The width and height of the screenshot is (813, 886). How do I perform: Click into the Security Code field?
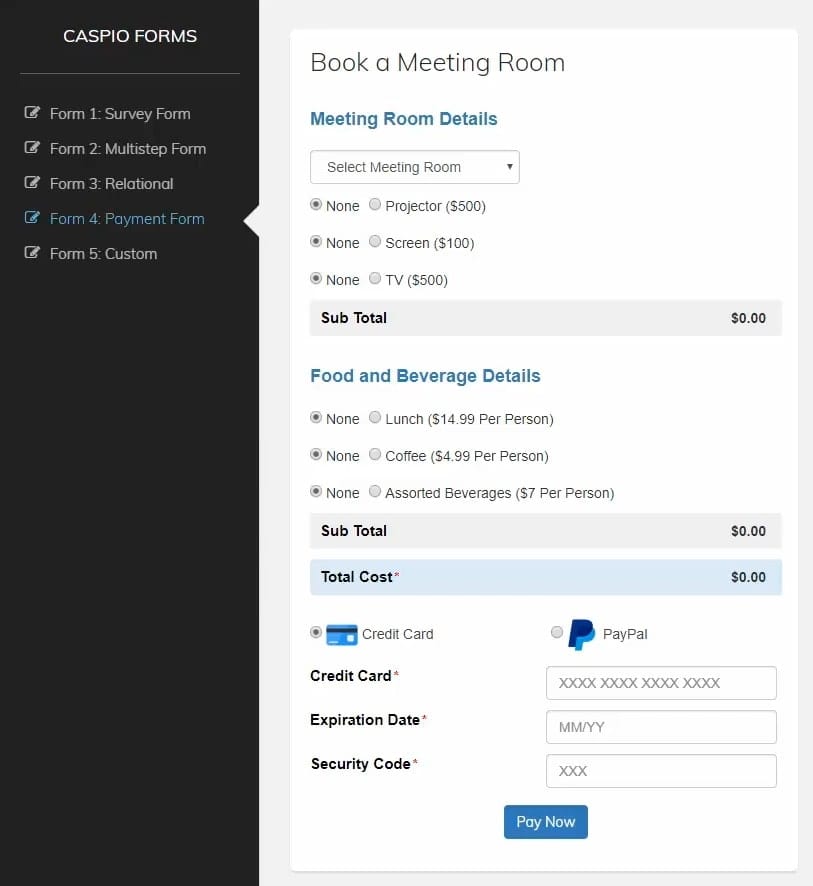[661, 771]
